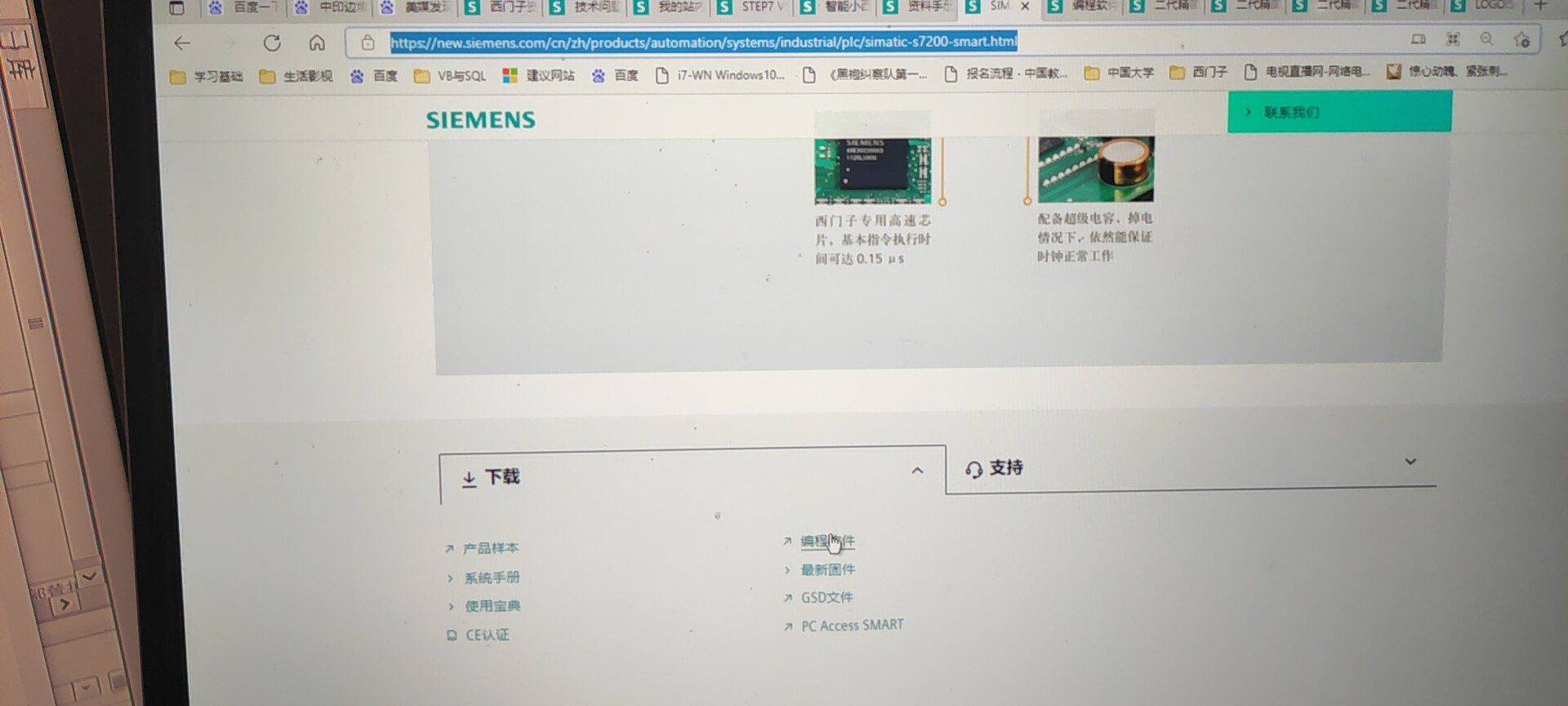Switch to the 百度一下 tab

click(244, 7)
